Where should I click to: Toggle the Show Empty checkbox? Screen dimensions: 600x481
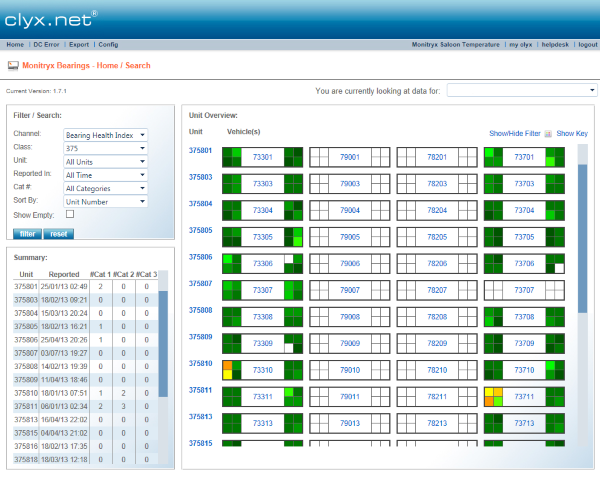70,214
